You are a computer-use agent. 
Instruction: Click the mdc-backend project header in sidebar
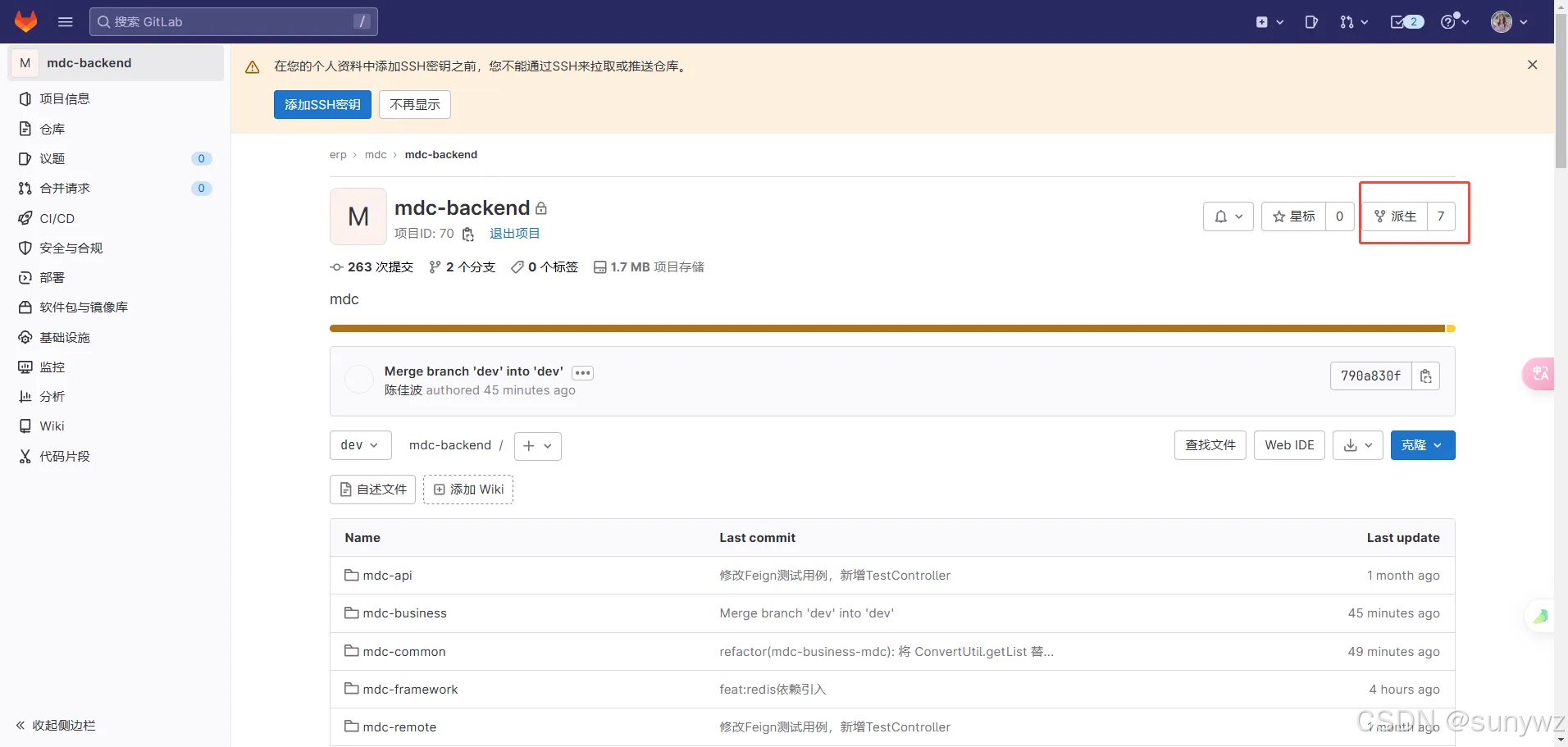coord(116,63)
